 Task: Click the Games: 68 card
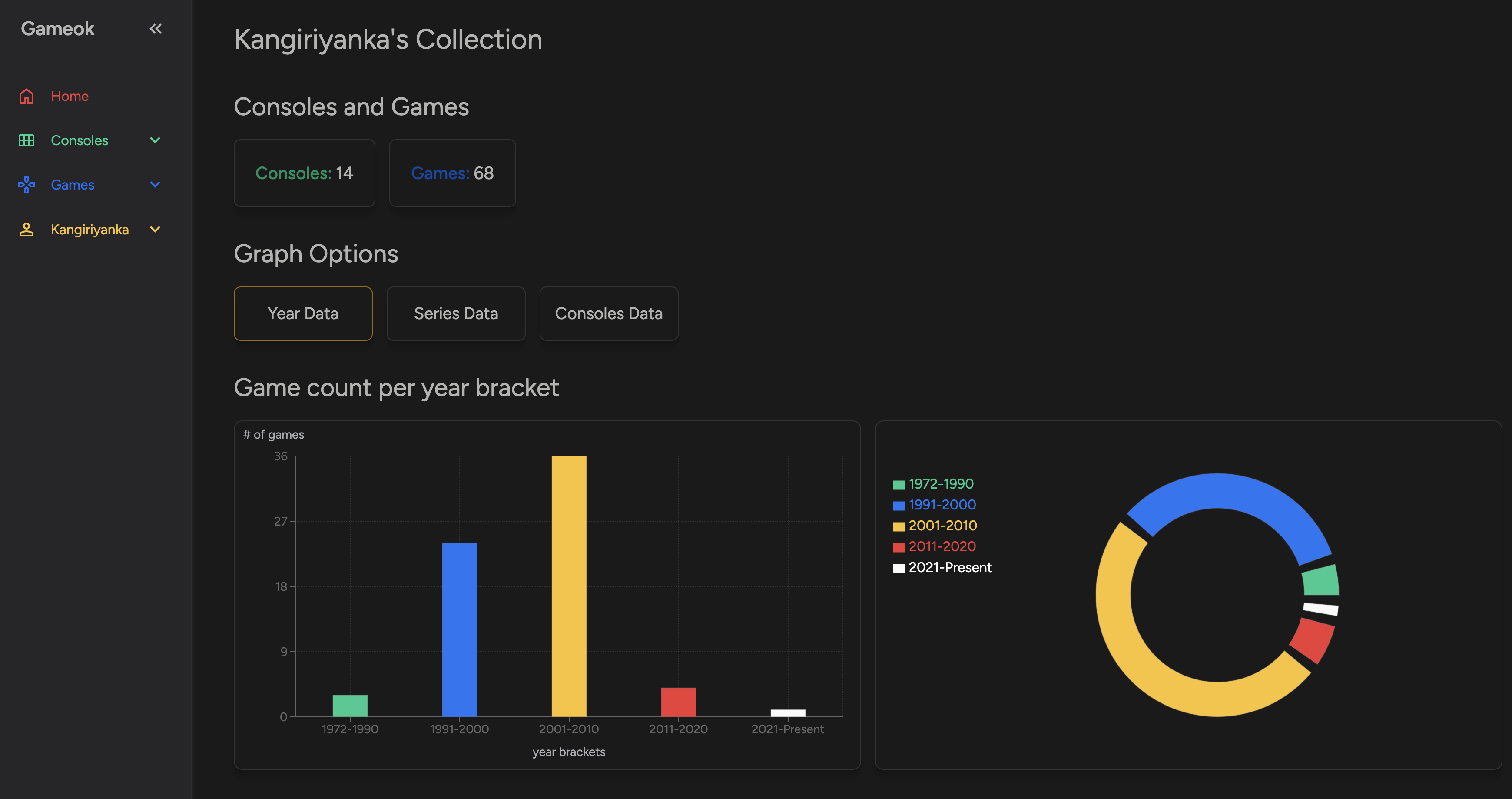coord(453,173)
